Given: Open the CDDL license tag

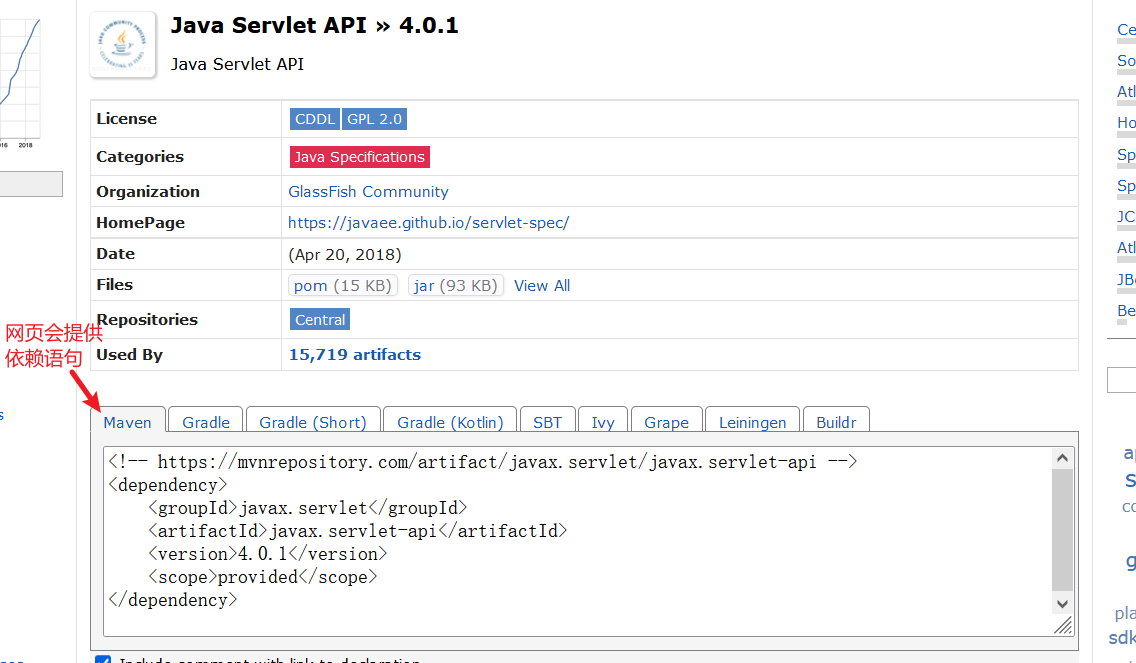Looking at the screenshot, I should tap(314, 119).
